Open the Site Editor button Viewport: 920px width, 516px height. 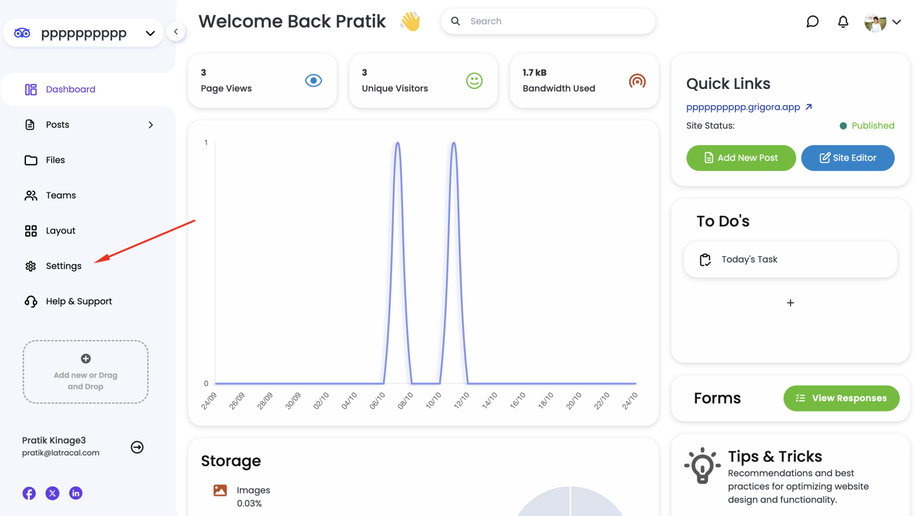tap(847, 158)
